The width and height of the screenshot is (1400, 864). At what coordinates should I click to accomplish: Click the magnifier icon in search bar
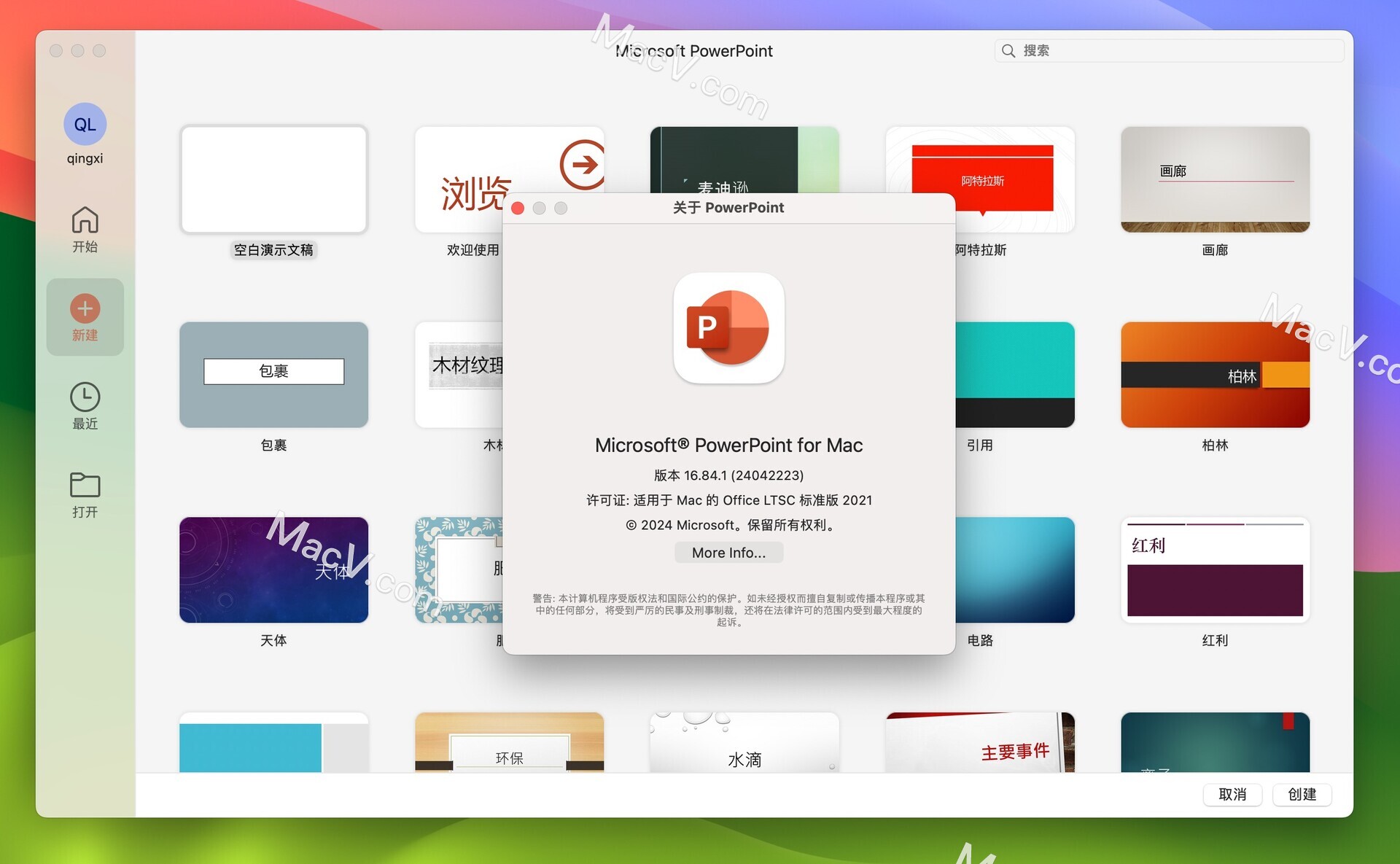coord(1008,50)
